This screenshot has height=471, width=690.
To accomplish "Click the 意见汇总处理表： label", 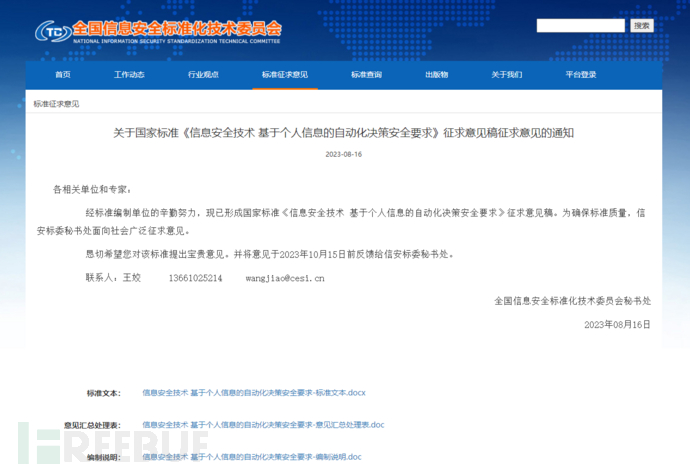I will [x=92, y=425].
